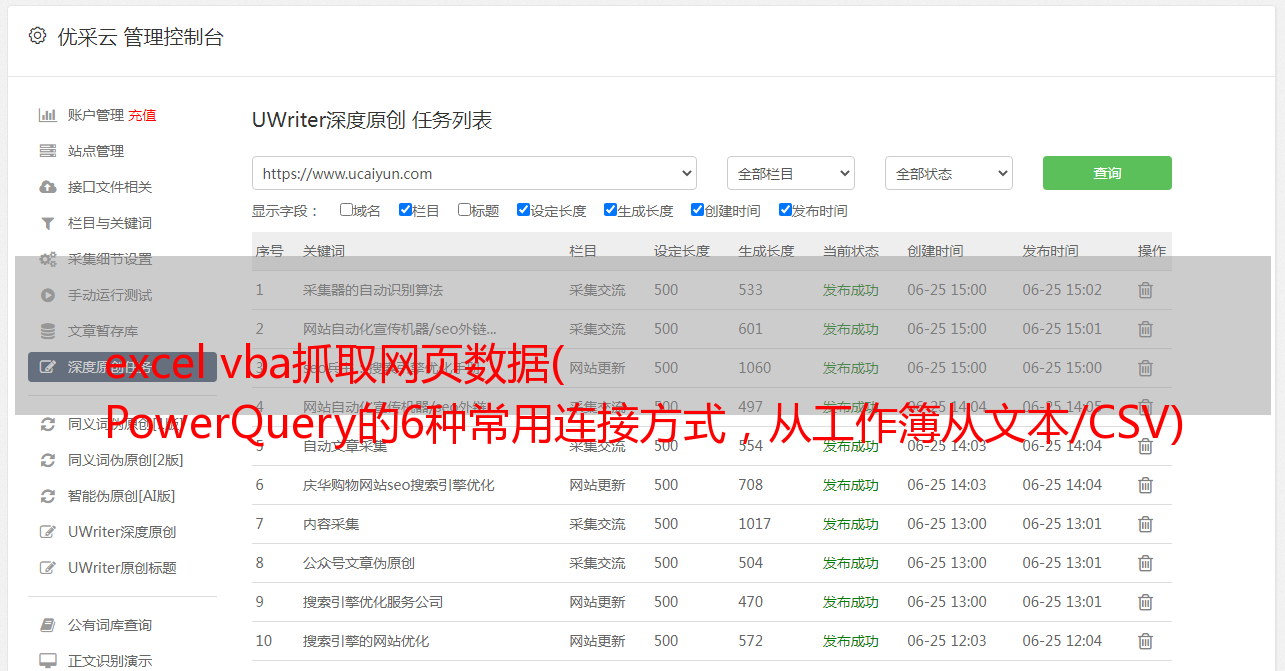Open UWriter原创标题 in sidebar
The image size is (1285, 671).
click(x=122, y=568)
